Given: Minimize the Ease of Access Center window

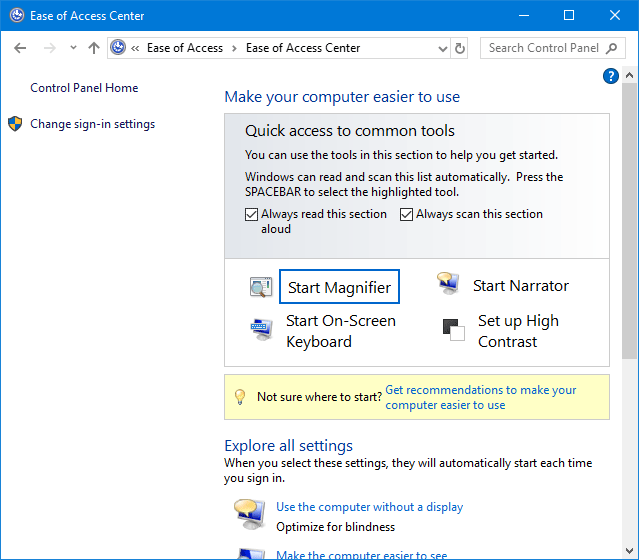Looking at the screenshot, I should pyautogui.click(x=524, y=15).
